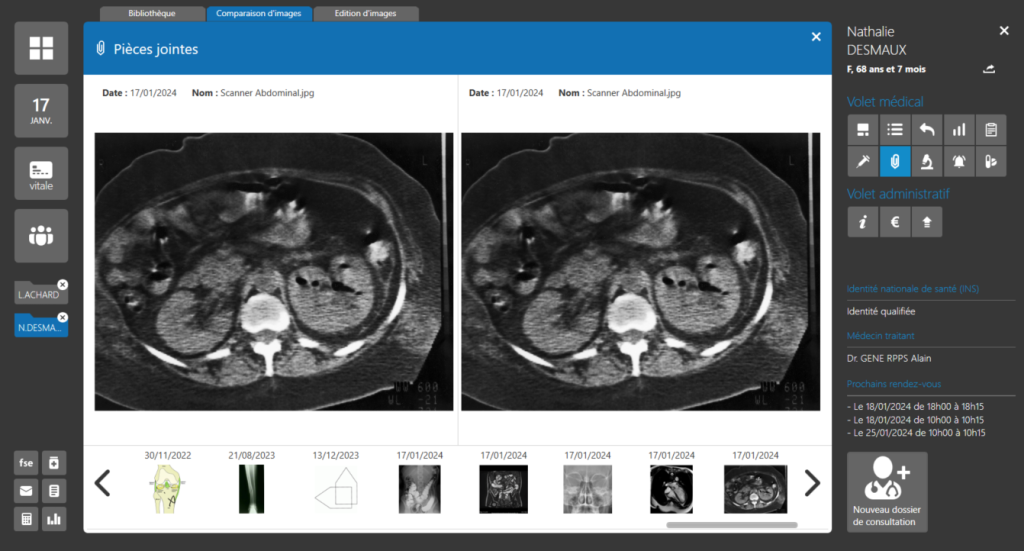Click the carte vitale reader icon
This screenshot has width=1024, height=551.
41,173
